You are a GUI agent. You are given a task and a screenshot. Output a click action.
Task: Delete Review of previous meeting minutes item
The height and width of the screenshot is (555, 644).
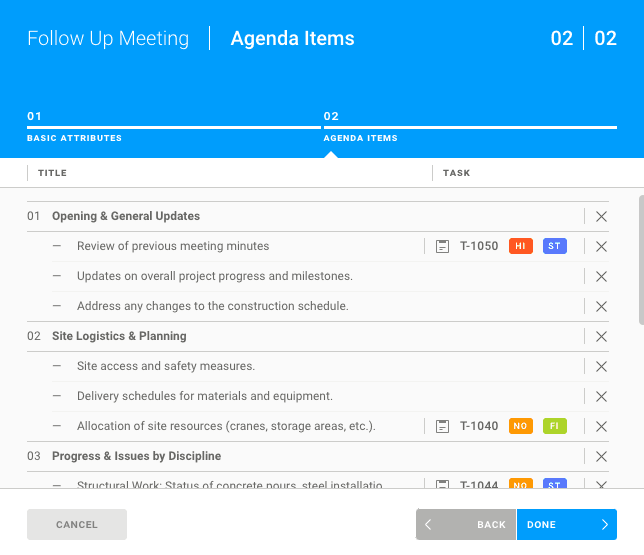click(x=601, y=246)
